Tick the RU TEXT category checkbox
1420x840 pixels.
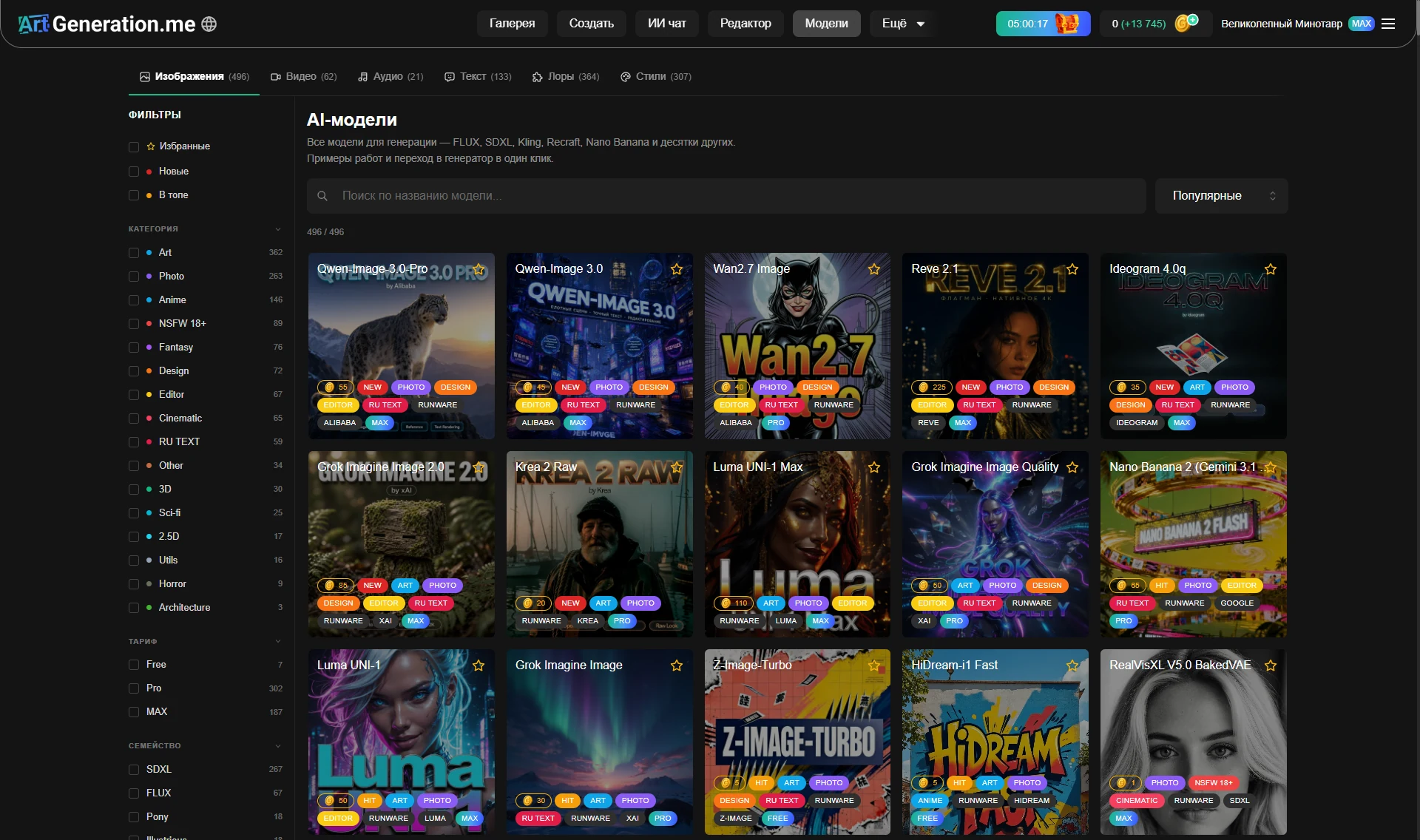134,442
